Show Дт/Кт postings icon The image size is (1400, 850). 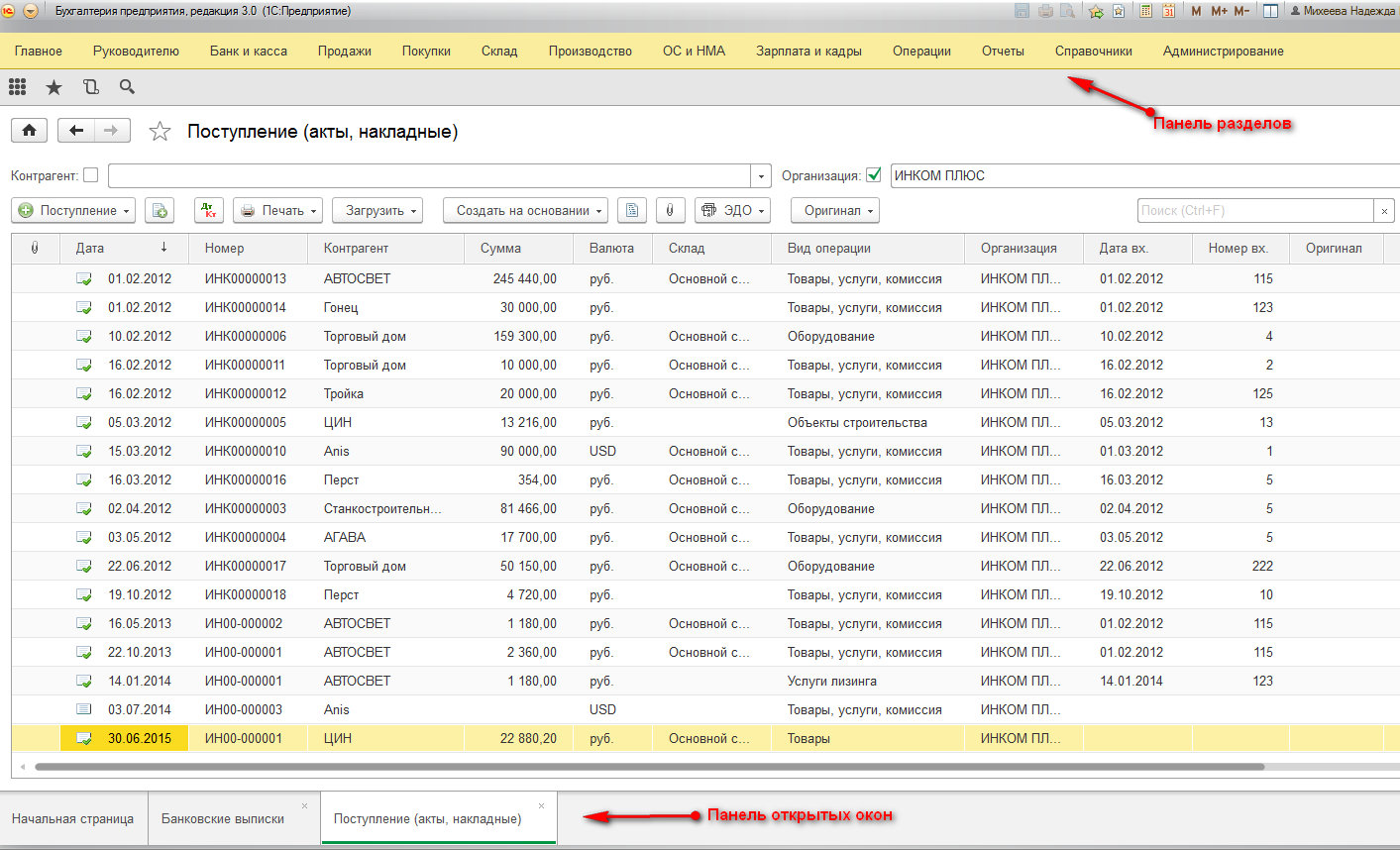(208, 210)
